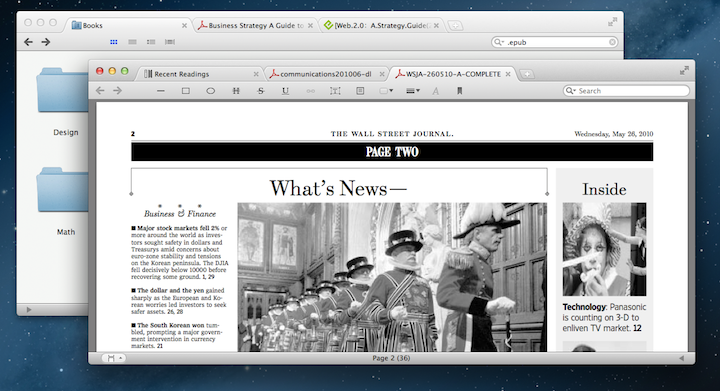
Task: Enter full screen in Books window
Action: pos(613,22)
